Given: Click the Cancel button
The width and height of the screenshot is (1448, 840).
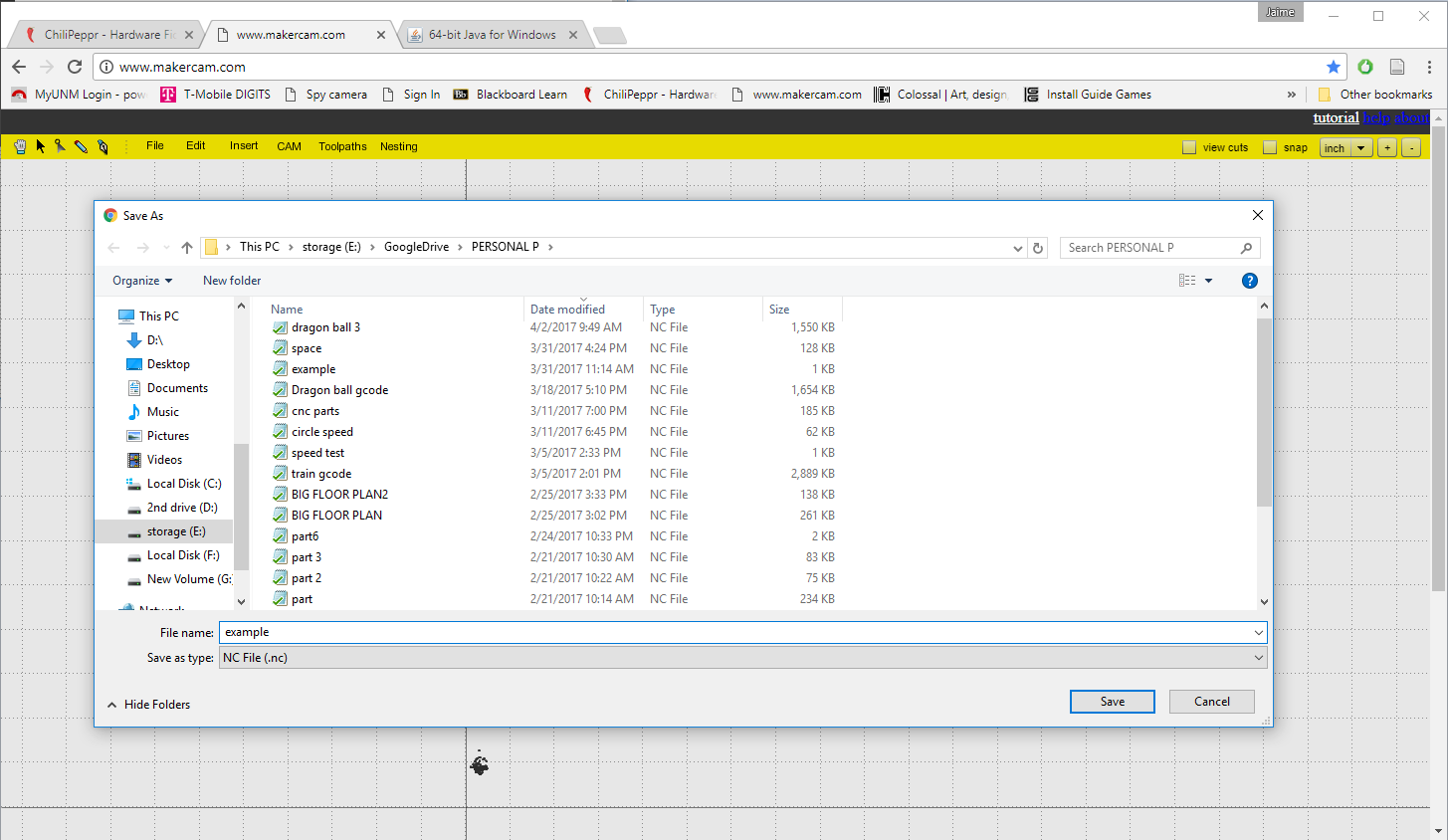Looking at the screenshot, I should pyautogui.click(x=1212, y=702).
